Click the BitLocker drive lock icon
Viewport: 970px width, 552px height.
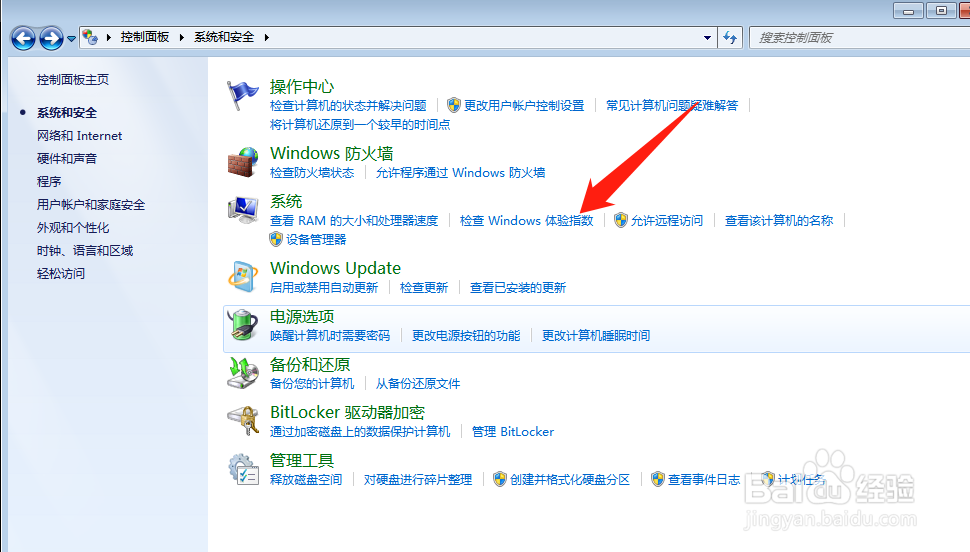coord(242,421)
